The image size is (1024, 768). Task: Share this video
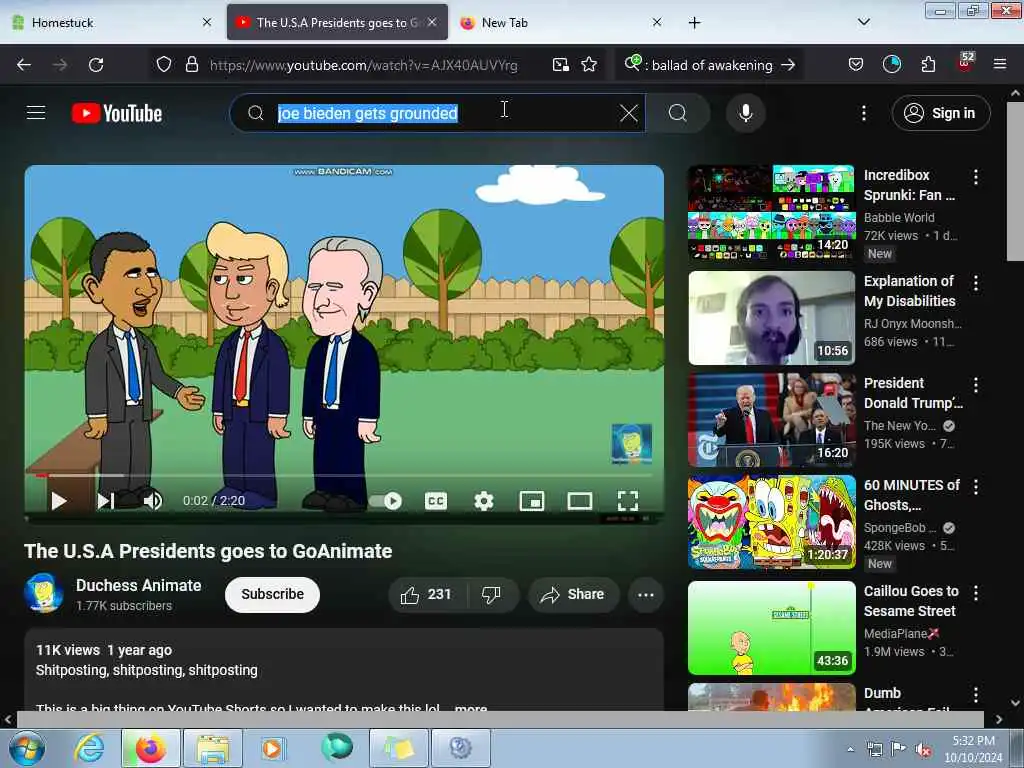(573, 594)
